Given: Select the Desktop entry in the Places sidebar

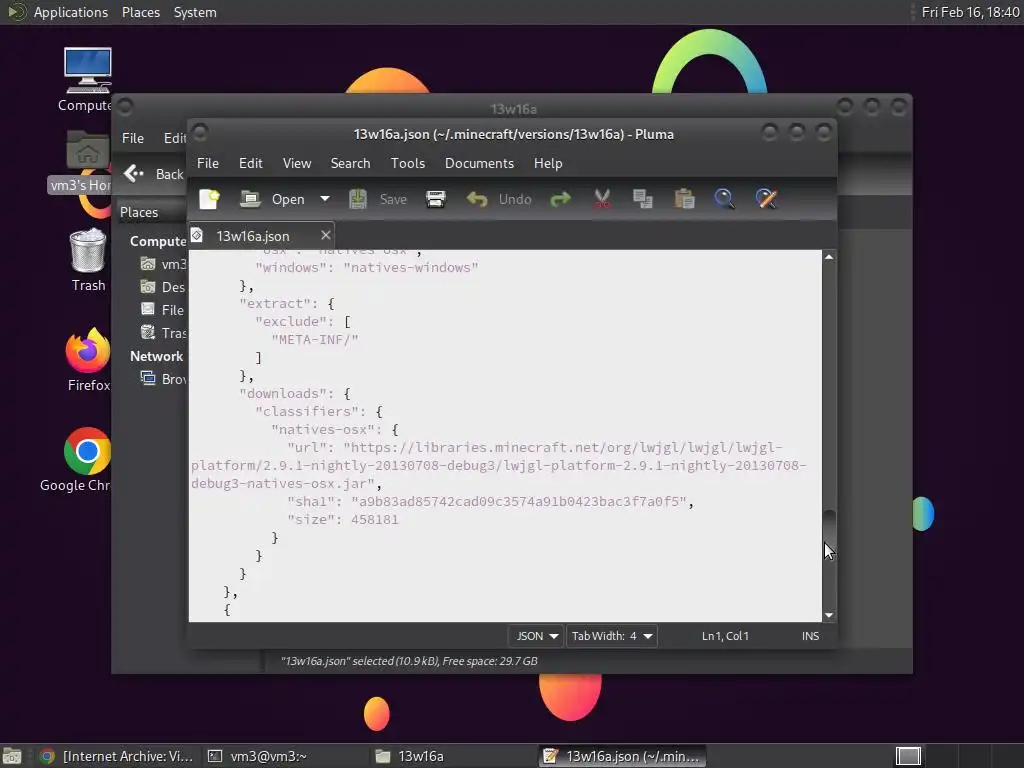Looking at the screenshot, I should (x=163, y=287).
